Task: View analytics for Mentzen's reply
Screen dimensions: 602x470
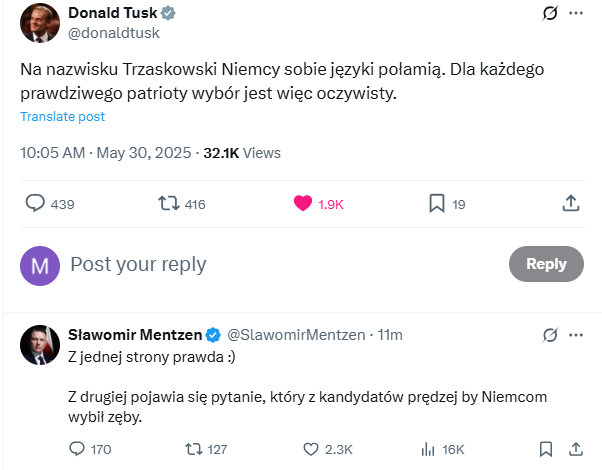Action: click(429, 449)
